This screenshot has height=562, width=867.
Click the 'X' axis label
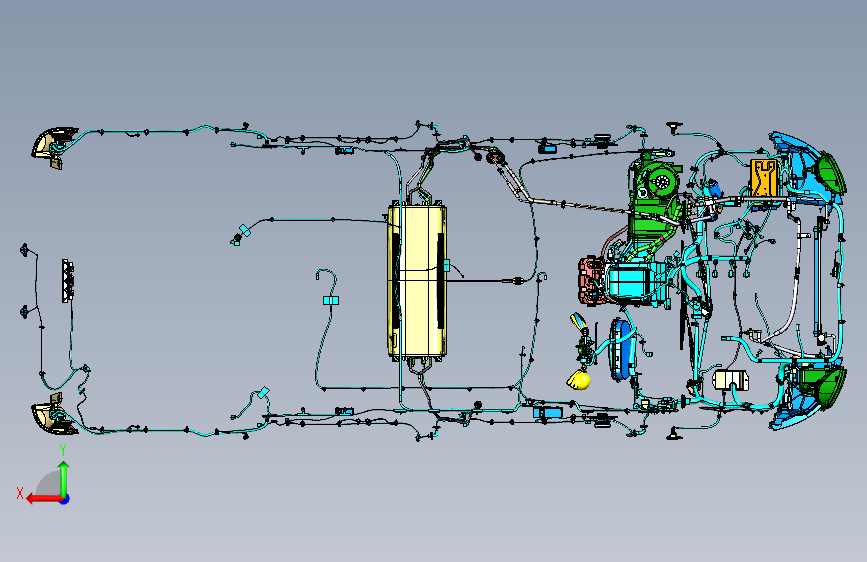[x=20, y=493]
